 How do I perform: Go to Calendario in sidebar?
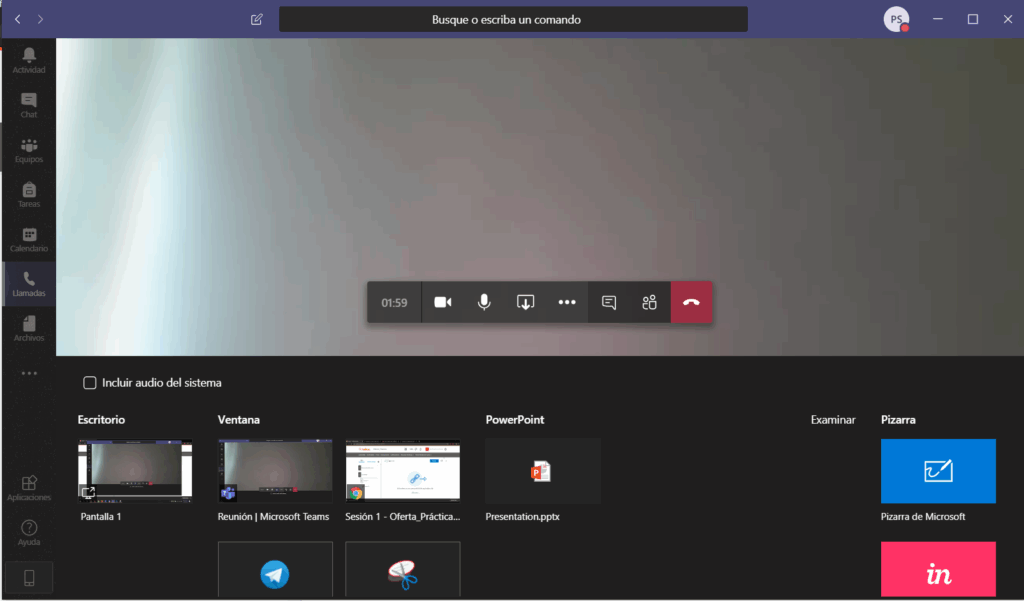[29, 240]
